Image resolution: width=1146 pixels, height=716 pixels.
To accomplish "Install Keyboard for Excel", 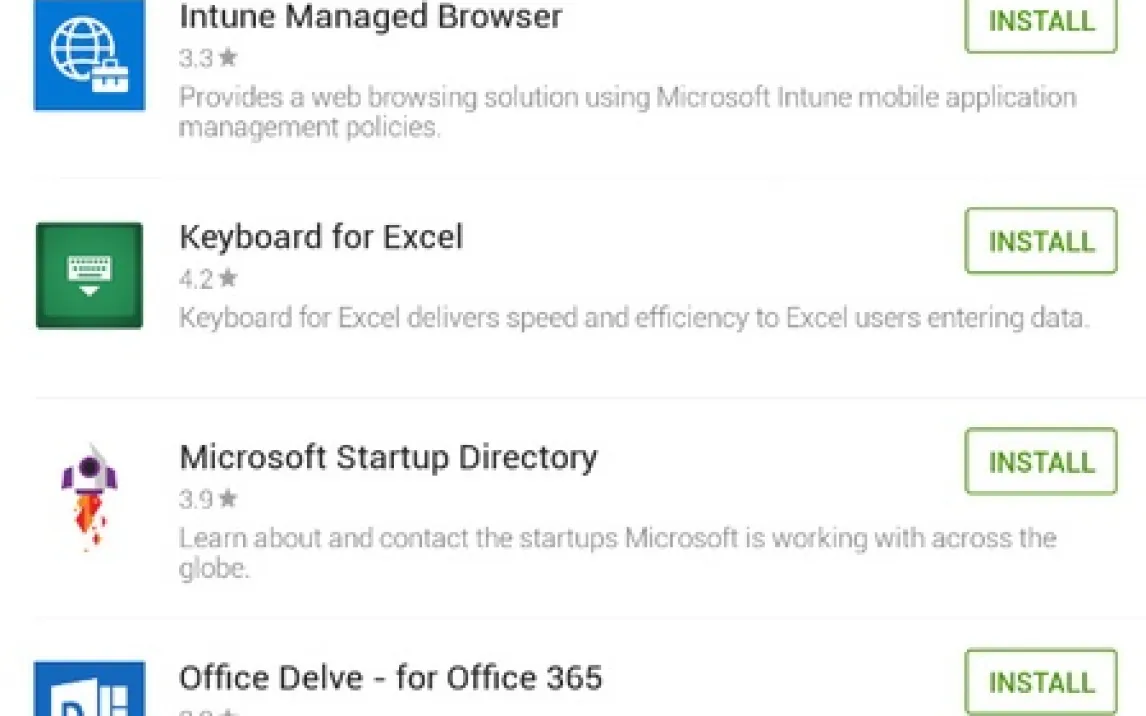I will click(1040, 241).
